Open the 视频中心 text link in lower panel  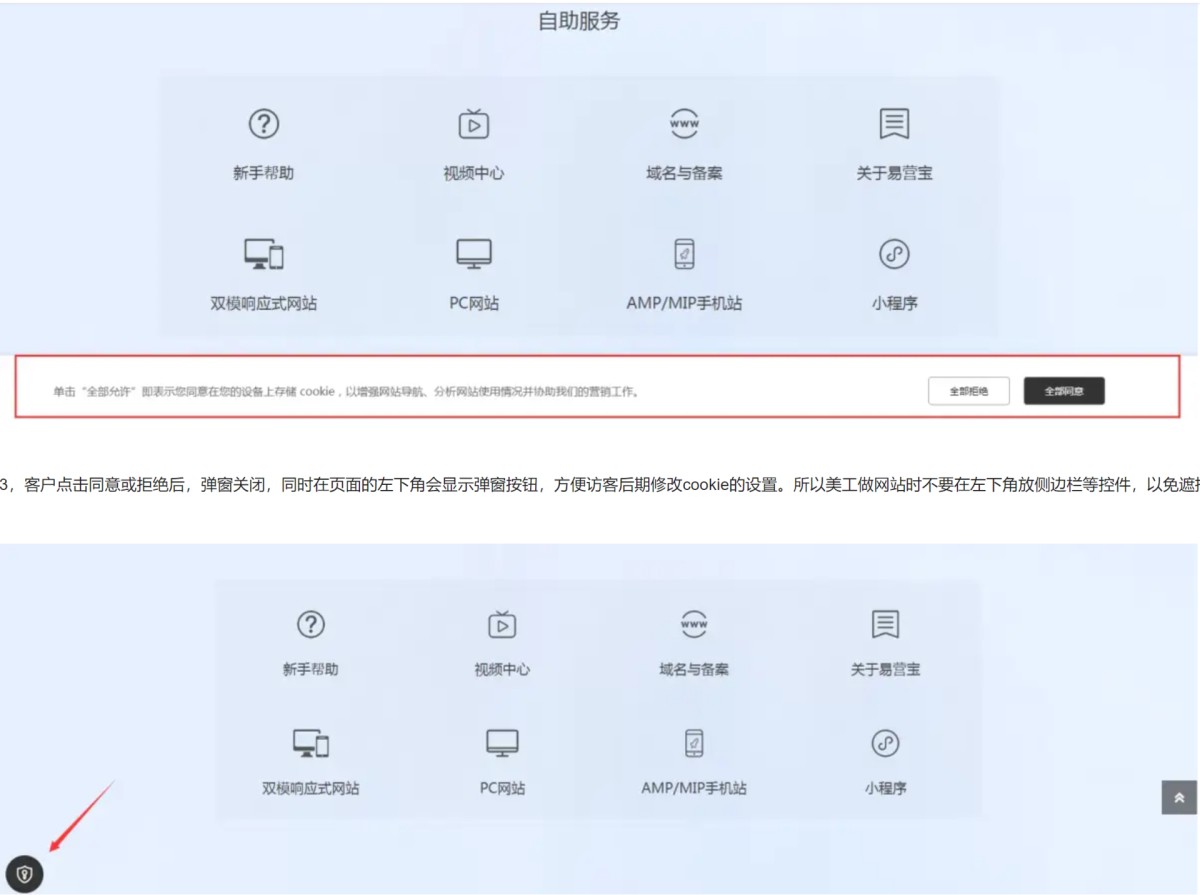[x=502, y=669]
